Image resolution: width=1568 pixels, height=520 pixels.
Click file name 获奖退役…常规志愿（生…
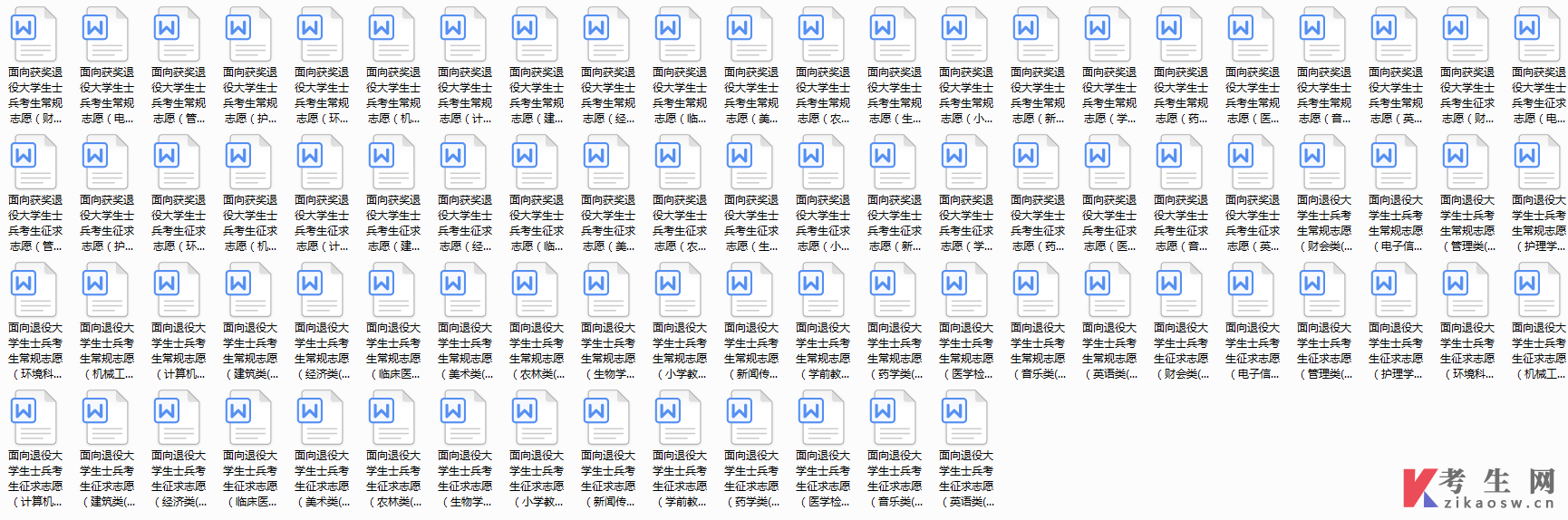click(895, 95)
